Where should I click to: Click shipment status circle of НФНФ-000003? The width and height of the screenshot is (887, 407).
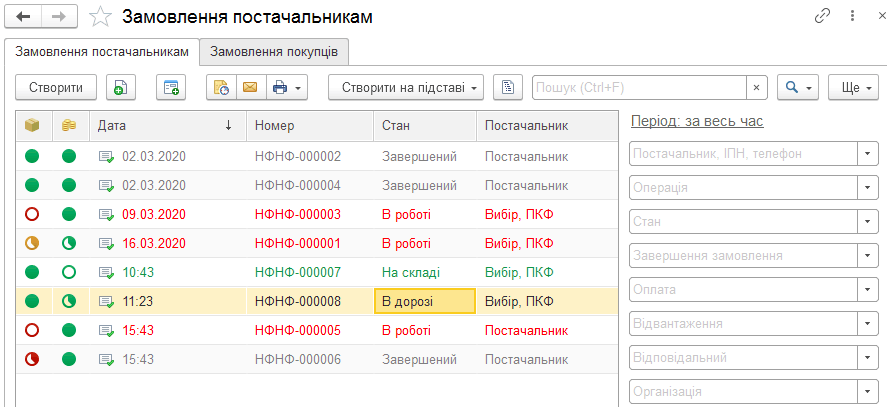[x=32, y=215]
